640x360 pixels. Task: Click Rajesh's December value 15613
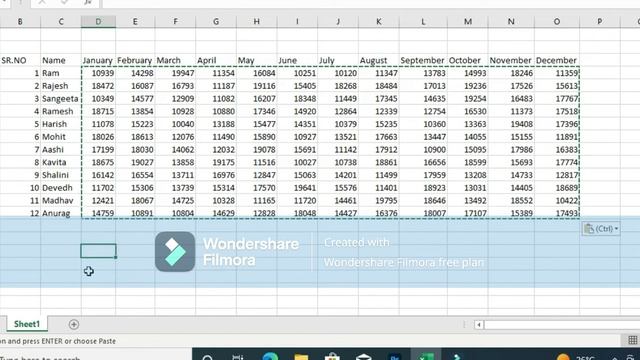[557, 86]
